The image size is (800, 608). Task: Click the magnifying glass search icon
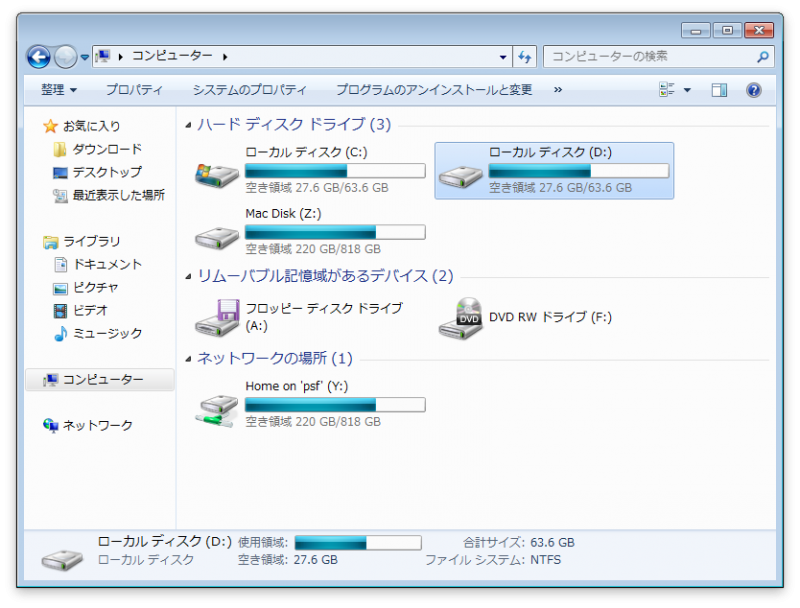[763, 57]
